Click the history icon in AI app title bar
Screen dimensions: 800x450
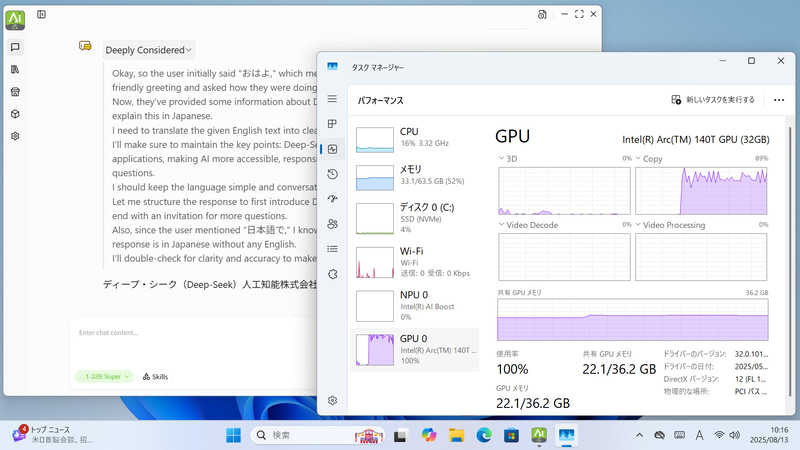[x=542, y=14]
